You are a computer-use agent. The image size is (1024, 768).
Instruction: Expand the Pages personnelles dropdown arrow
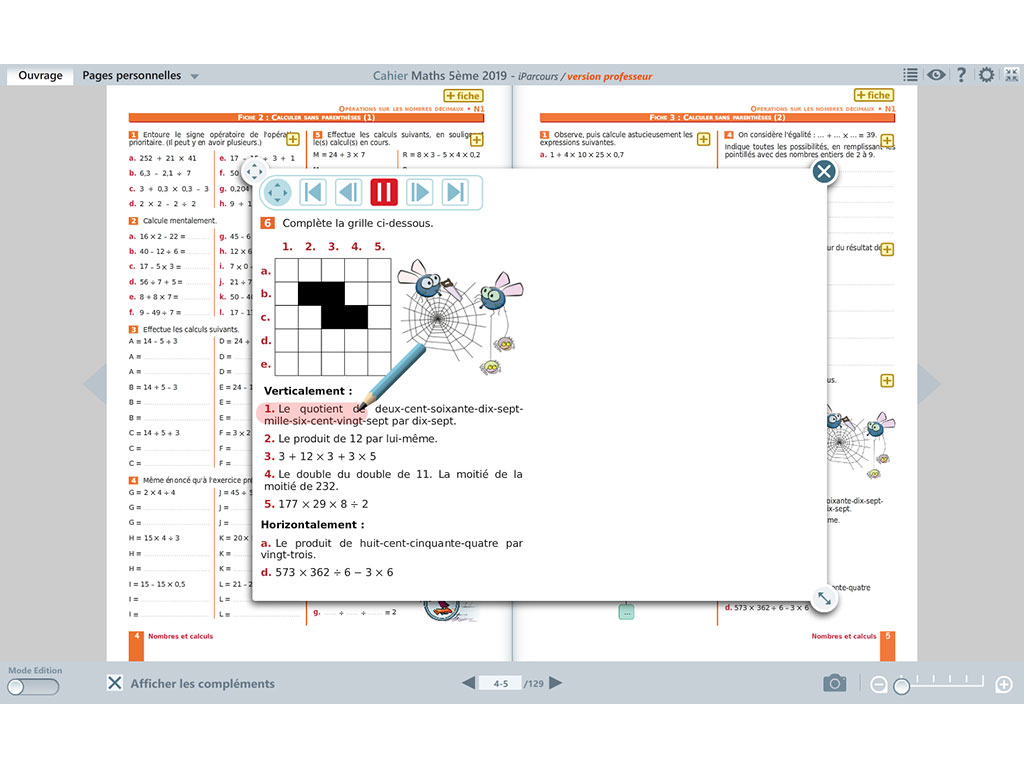[x=195, y=76]
